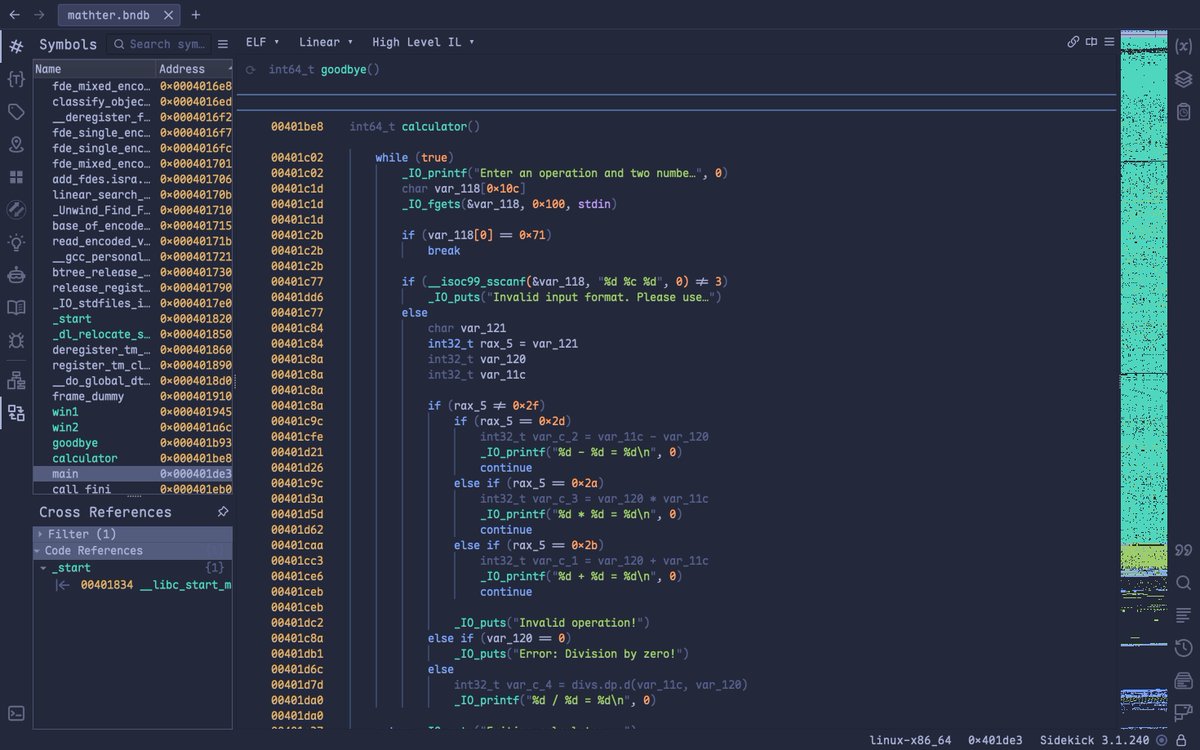Navigate back with the left arrow
The image size is (1200, 750).
coord(13,15)
